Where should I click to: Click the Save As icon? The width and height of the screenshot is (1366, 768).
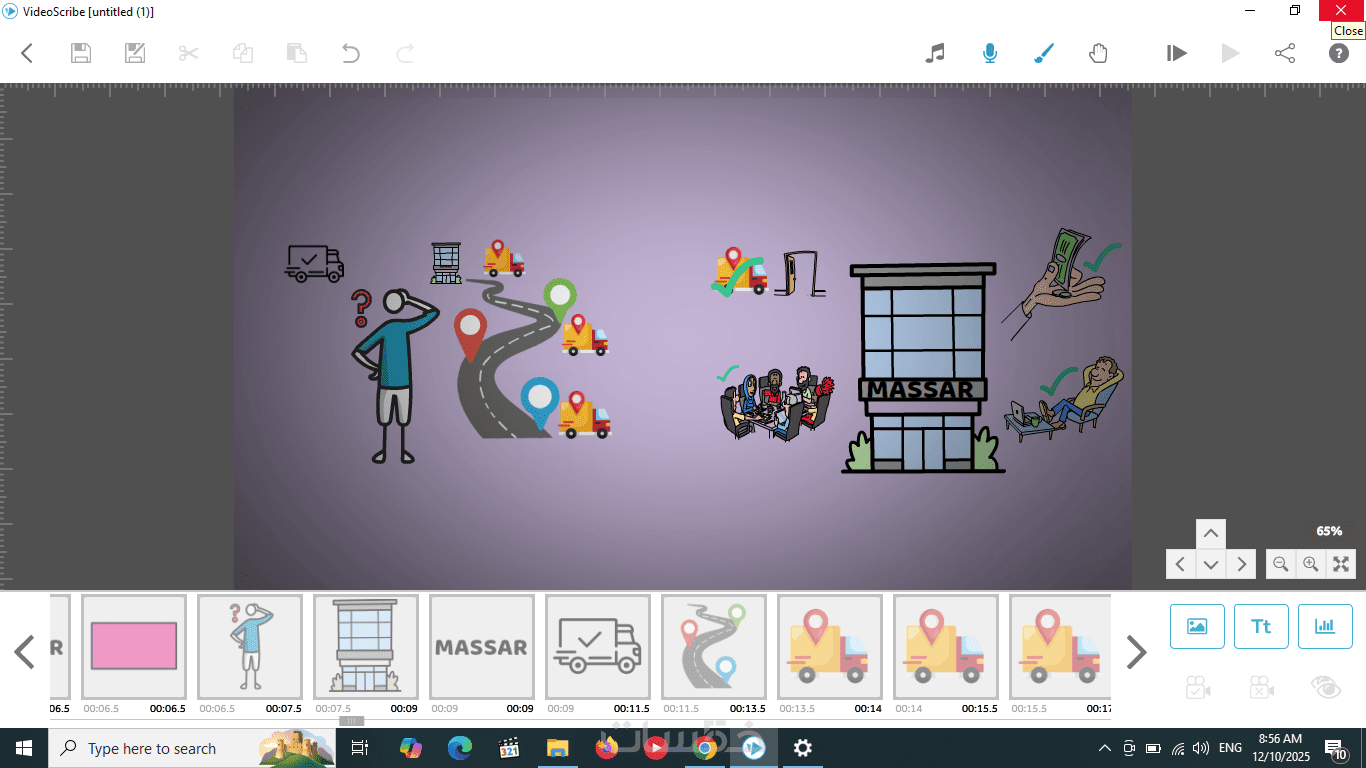coord(135,53)
